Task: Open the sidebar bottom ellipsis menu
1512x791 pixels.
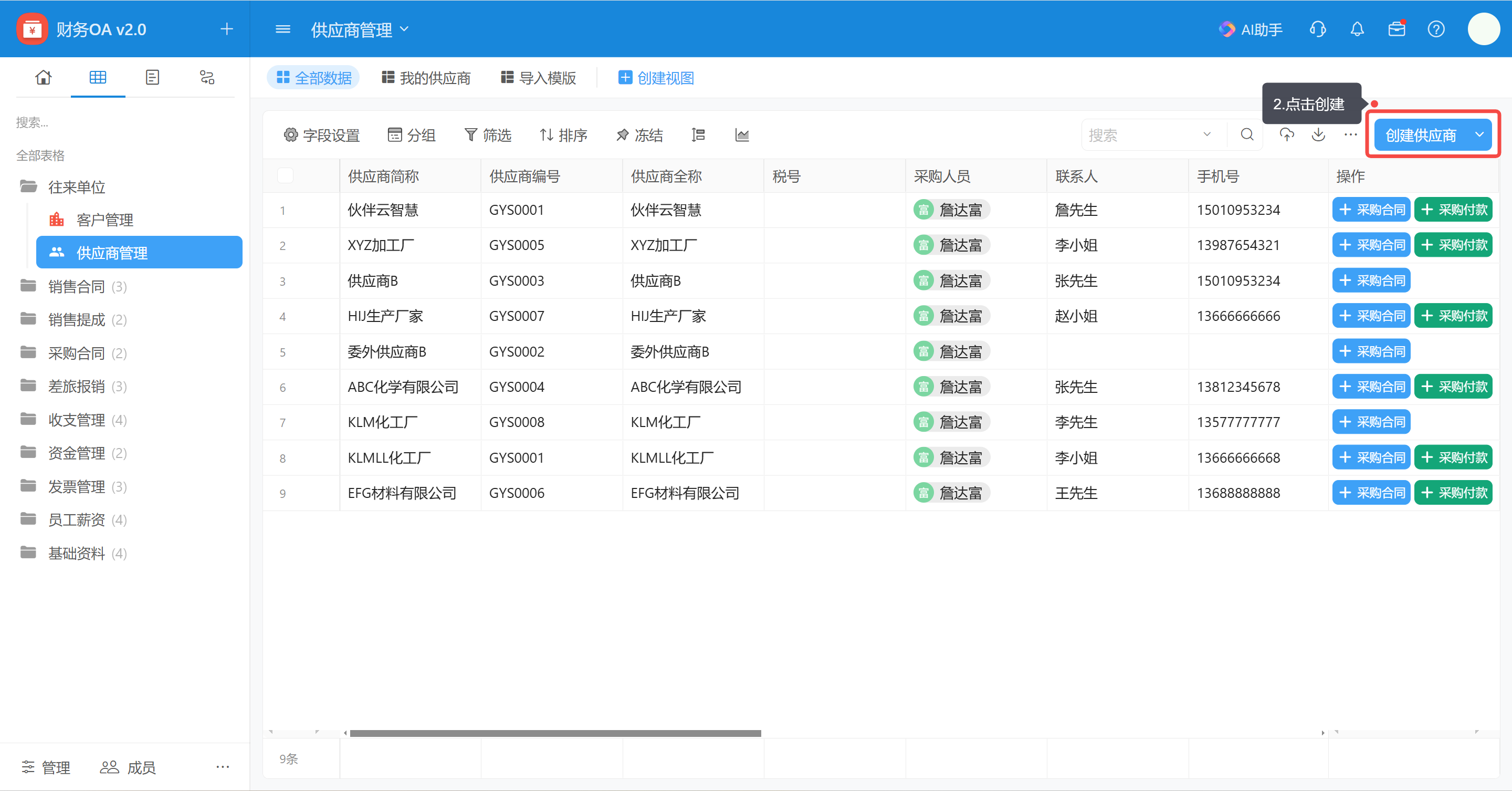Action: pos(223,766)
